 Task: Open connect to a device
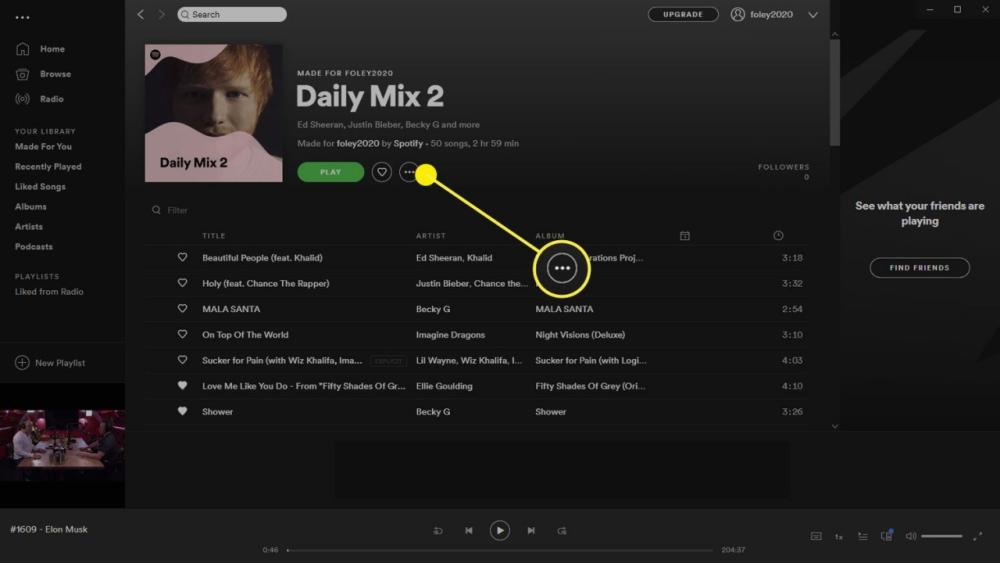[886, 536]
